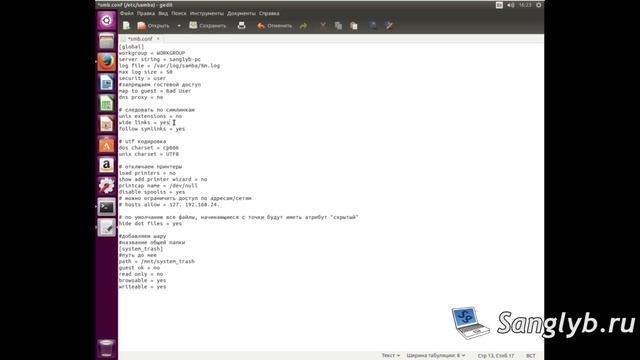This screenshot has height=360, width=640.
Task: Redo the last action with the green arrow
Action: pos(303,26)
